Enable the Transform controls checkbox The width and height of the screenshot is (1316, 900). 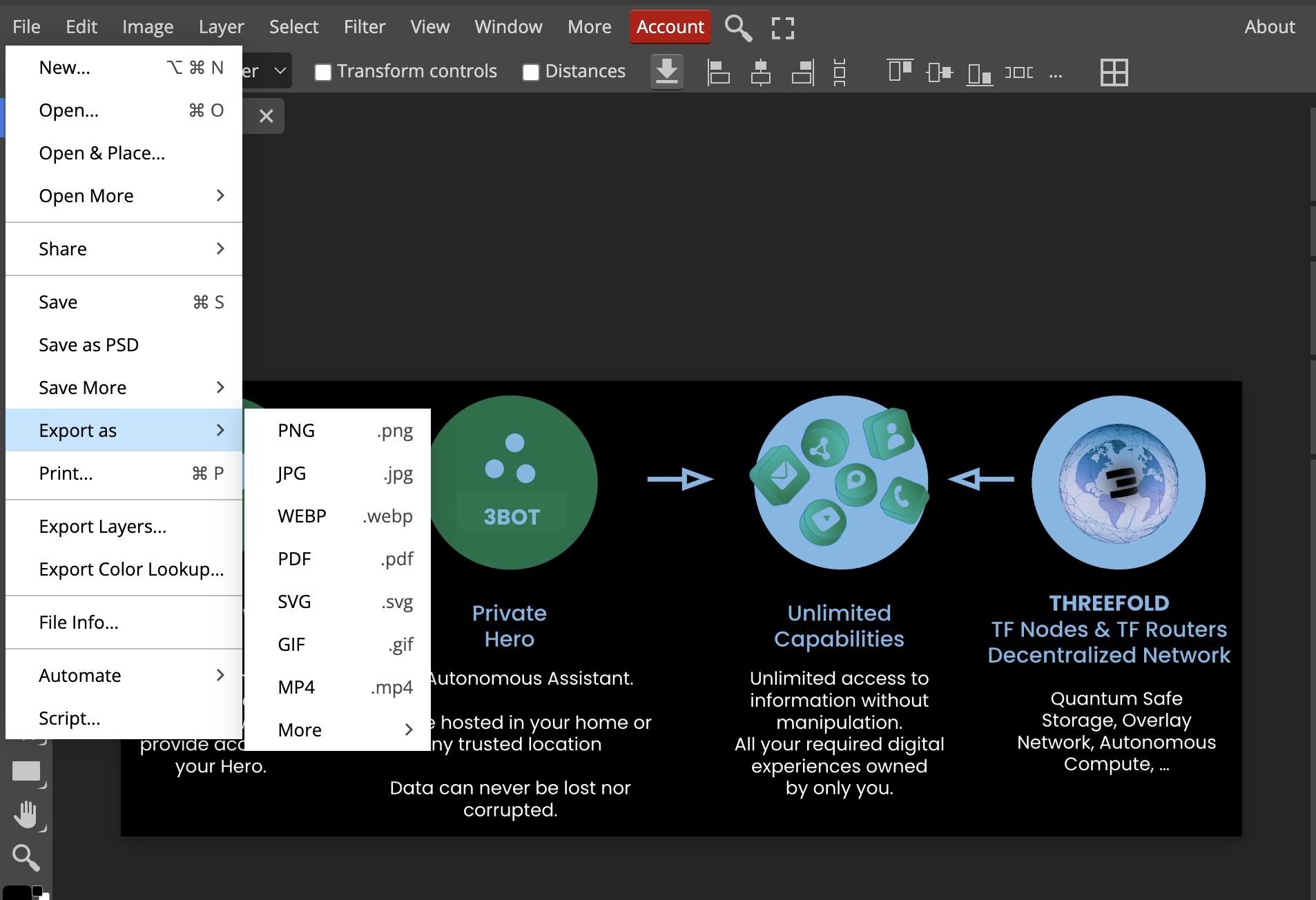point(323,72)
